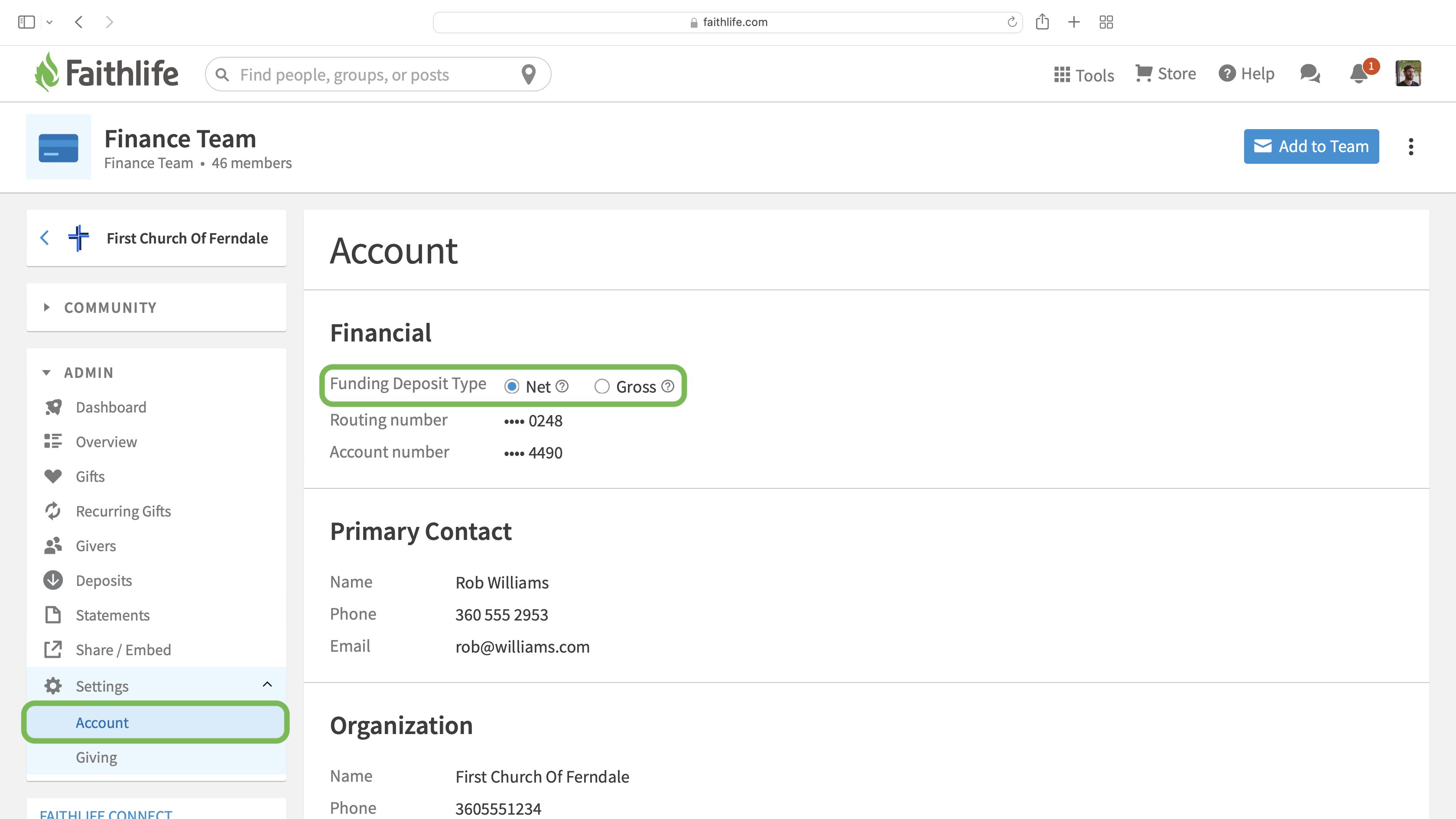The width and height of the screenshot is (1456, 819).
Task: Open the notifications bell
Action: coord(1359,74)
